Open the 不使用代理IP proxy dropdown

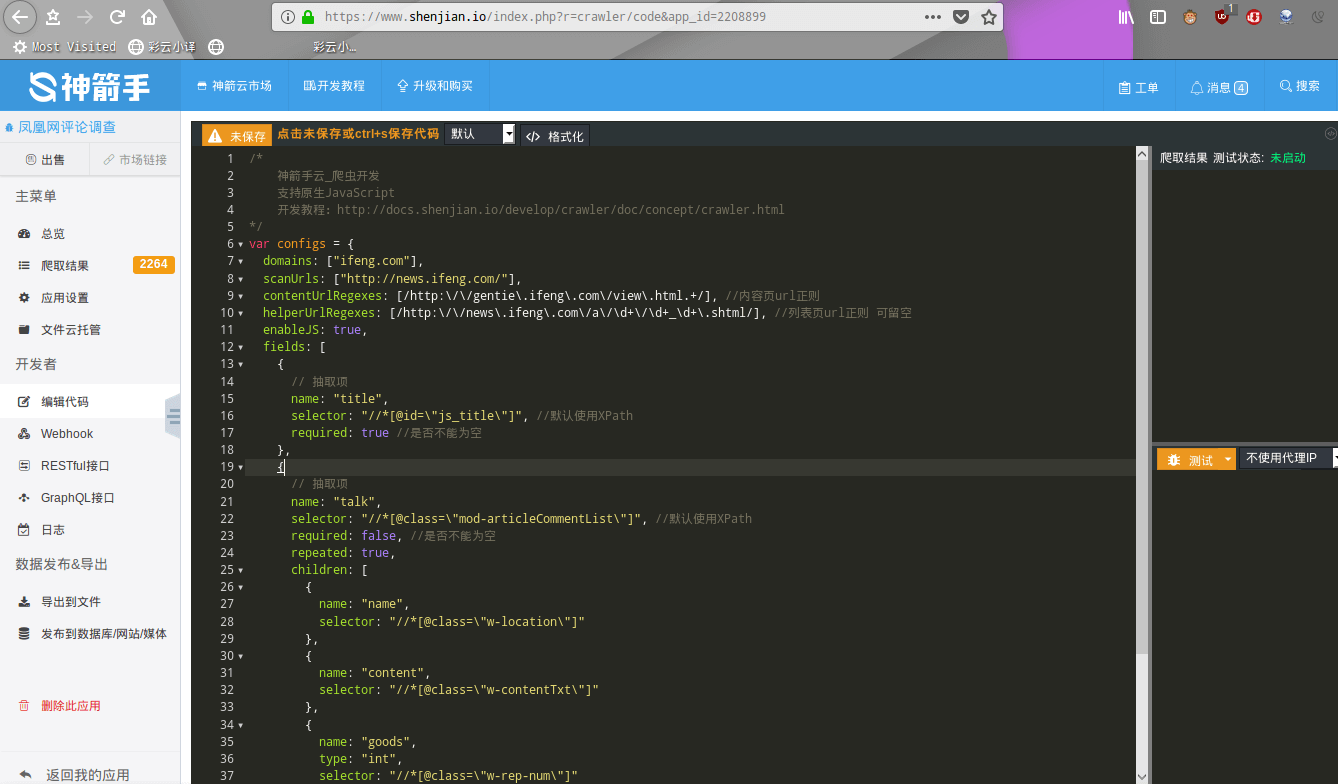tap(1289, 458)
